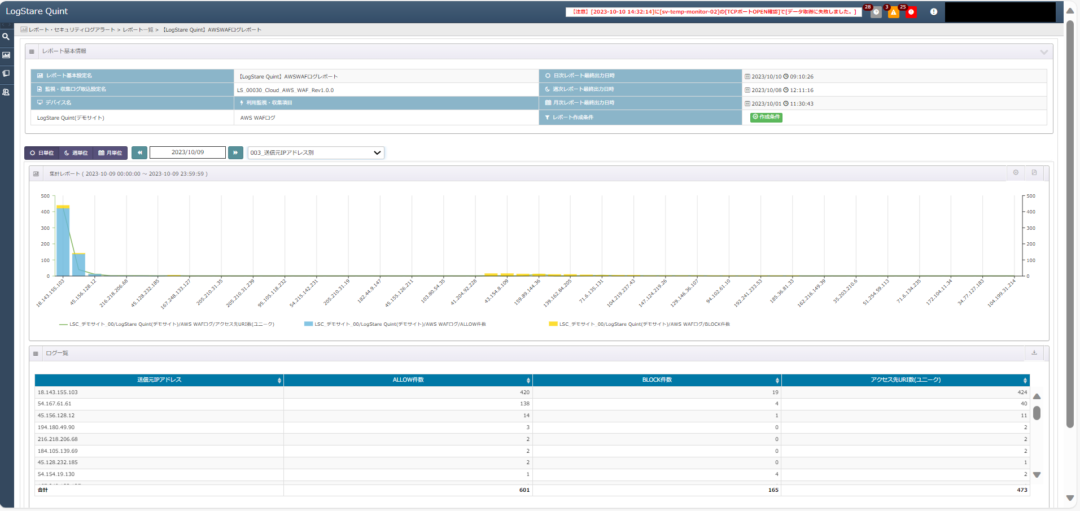Switch to 週単位 weekly view

(x=75, y=152)
